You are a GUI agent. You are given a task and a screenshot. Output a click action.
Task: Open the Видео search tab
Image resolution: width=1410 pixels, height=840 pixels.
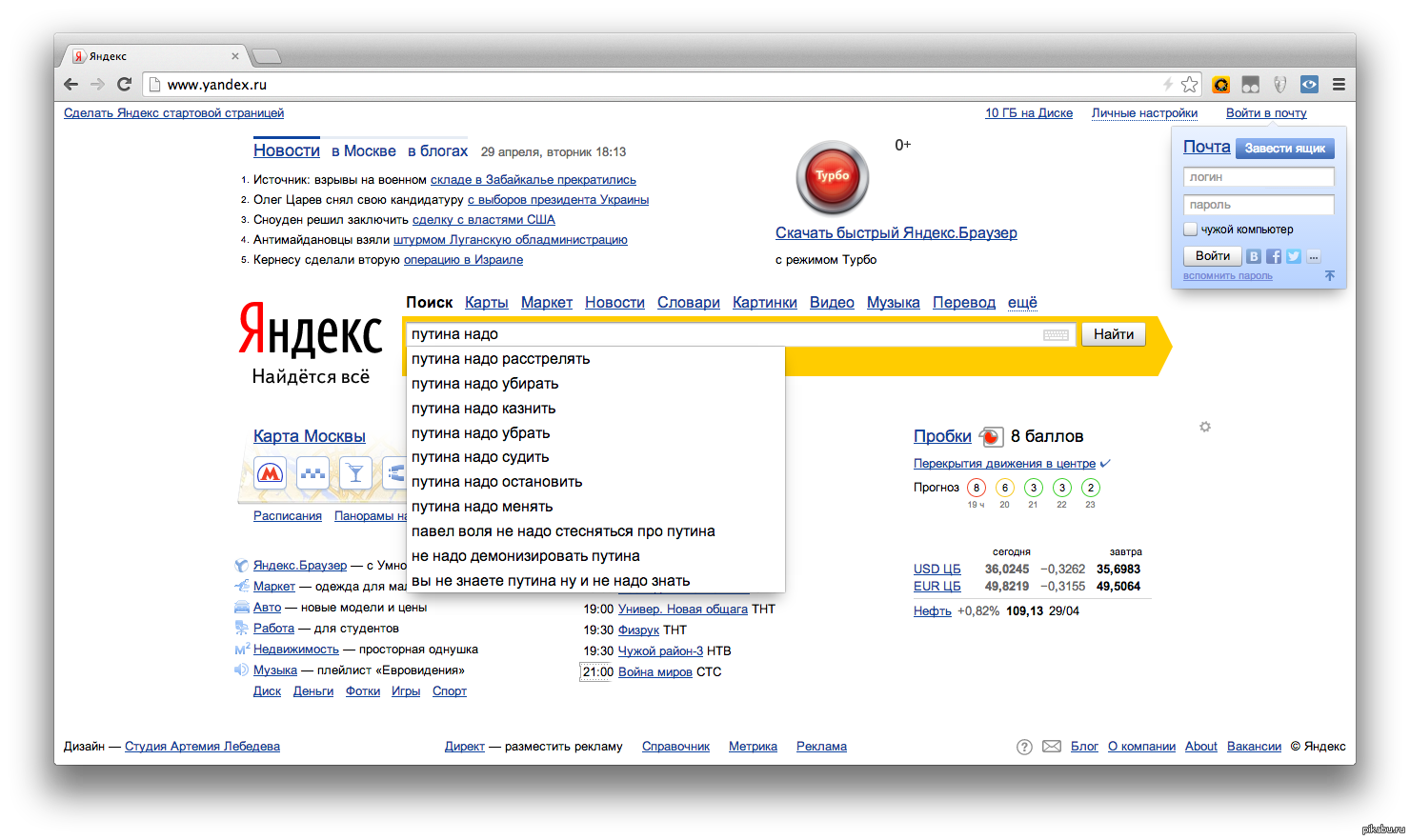[832, 302]
